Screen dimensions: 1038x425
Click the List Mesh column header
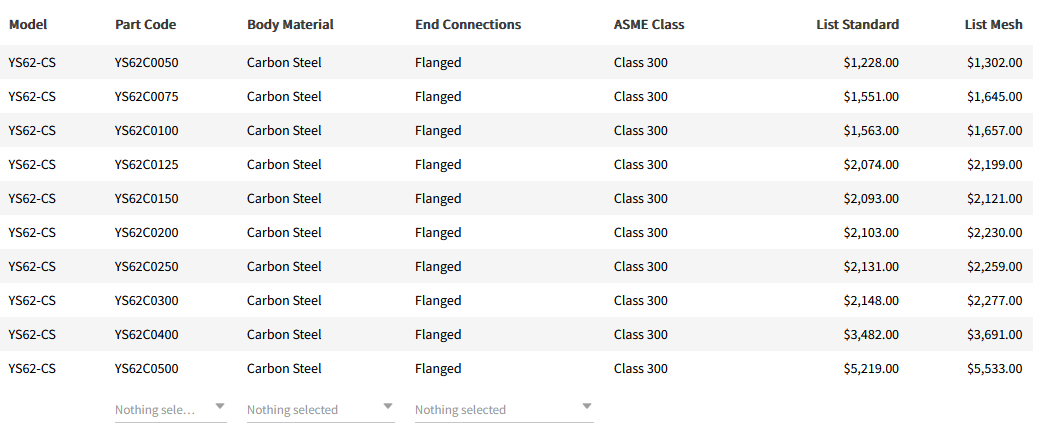[993, 24]
